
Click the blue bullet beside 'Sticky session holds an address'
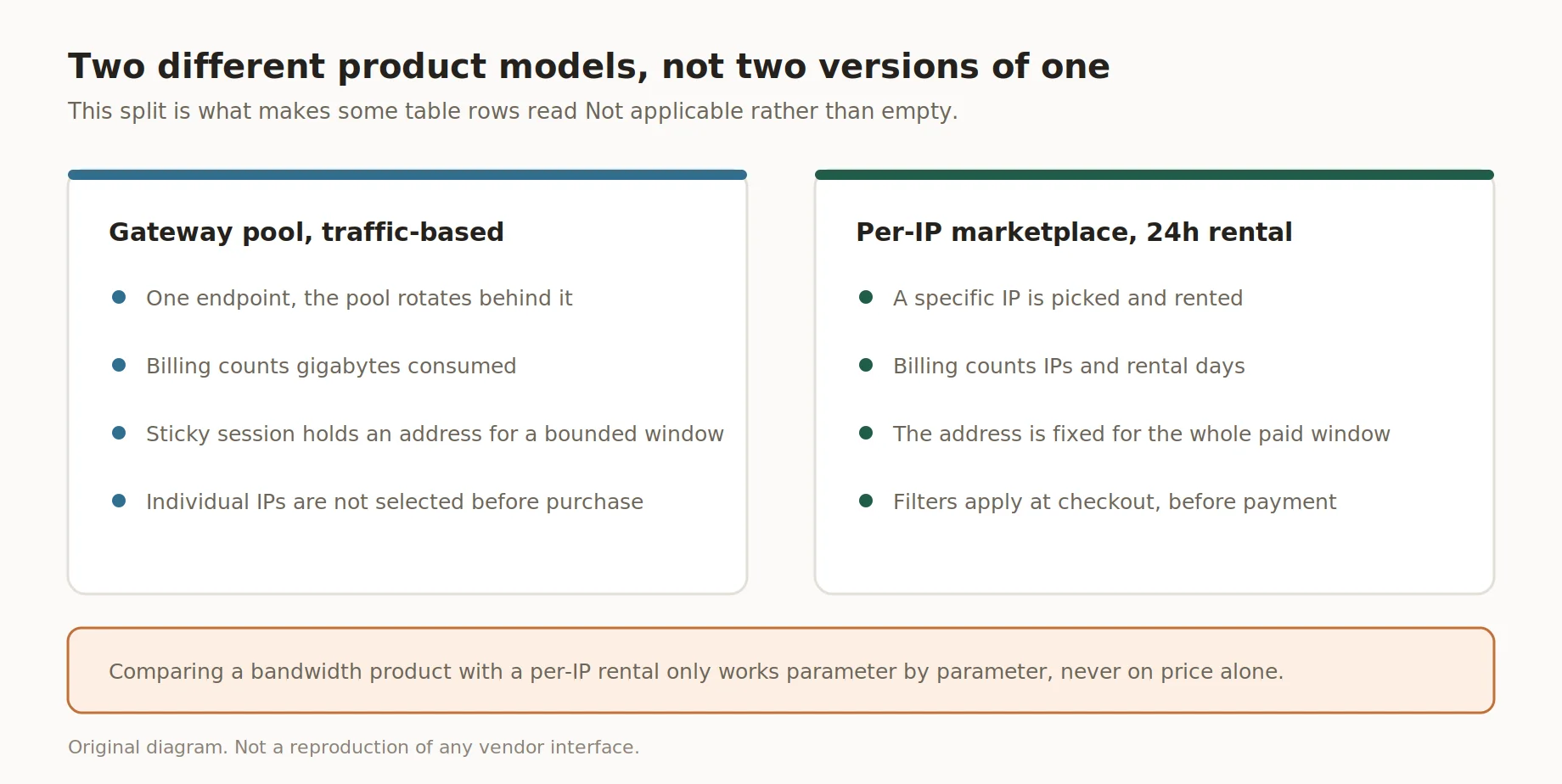click(x=119, y=433)
